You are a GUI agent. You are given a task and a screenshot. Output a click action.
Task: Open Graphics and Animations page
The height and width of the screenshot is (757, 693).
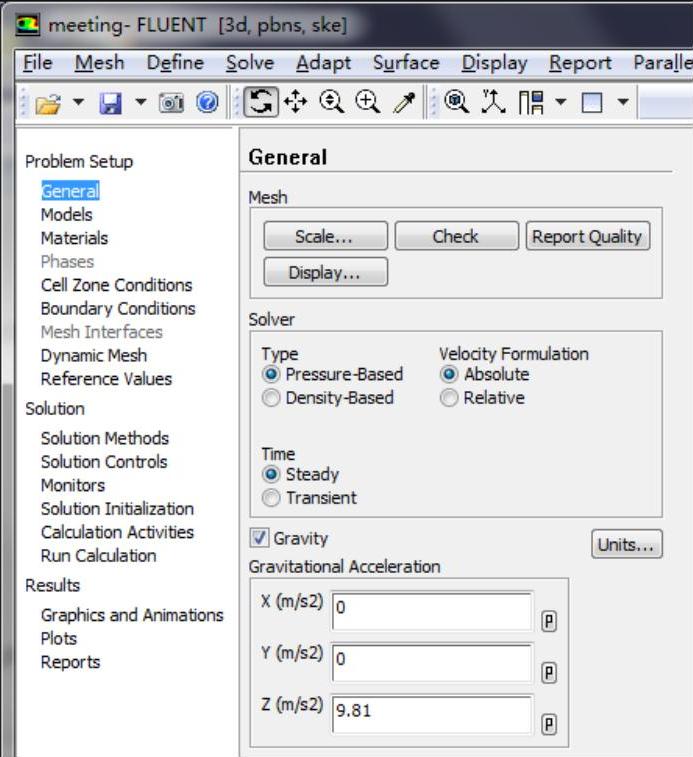coord(132,615)
